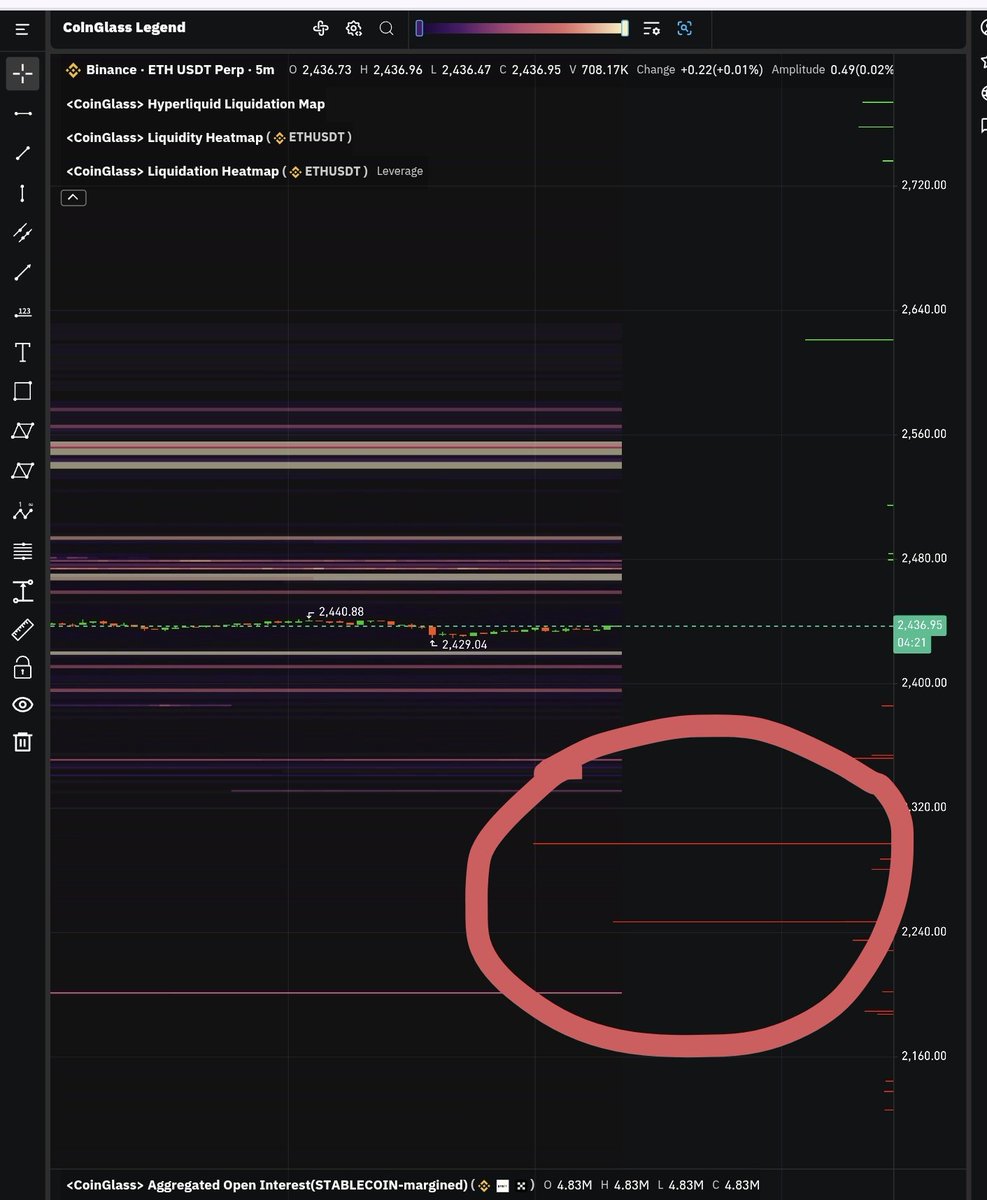This screenshot has width=987, height=1200.
Task: Select the price label 123 tool
Action: click(x=22, y=313)
